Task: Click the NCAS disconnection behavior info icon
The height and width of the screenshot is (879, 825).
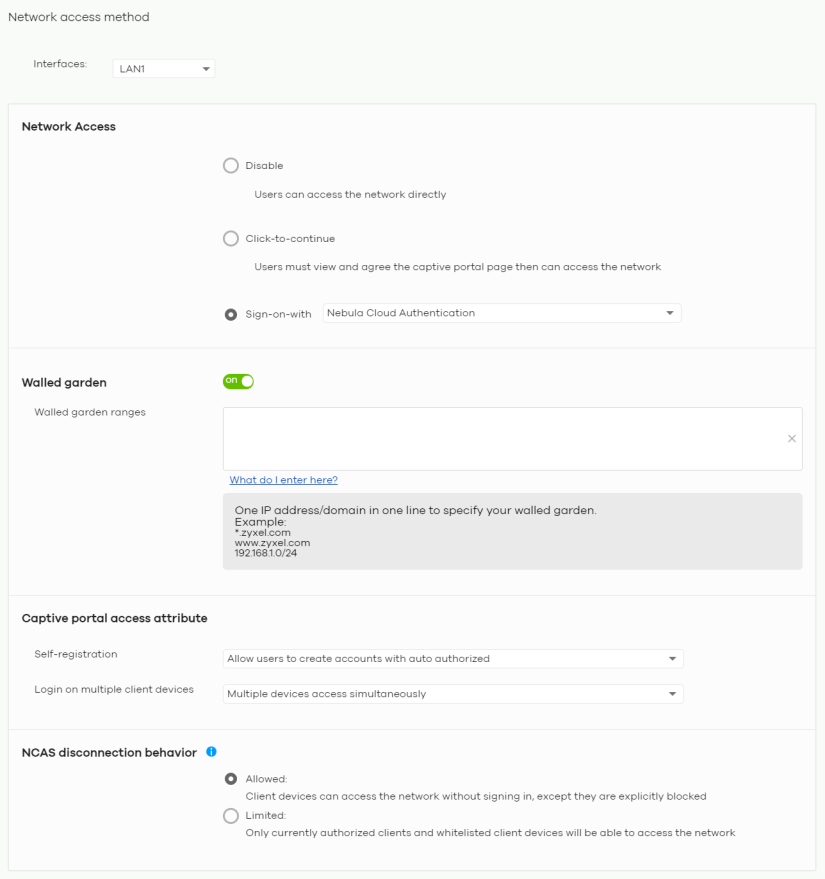Action: coord(211,752)
